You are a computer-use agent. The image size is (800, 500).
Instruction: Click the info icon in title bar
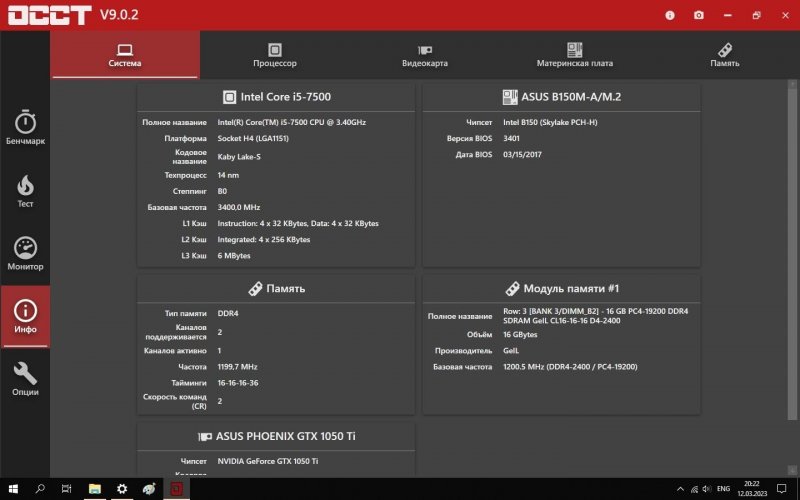pos(669,15)
